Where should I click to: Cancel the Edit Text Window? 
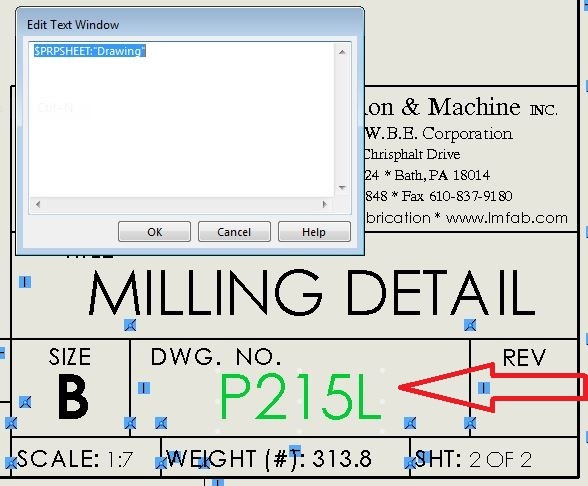(234, 232)
